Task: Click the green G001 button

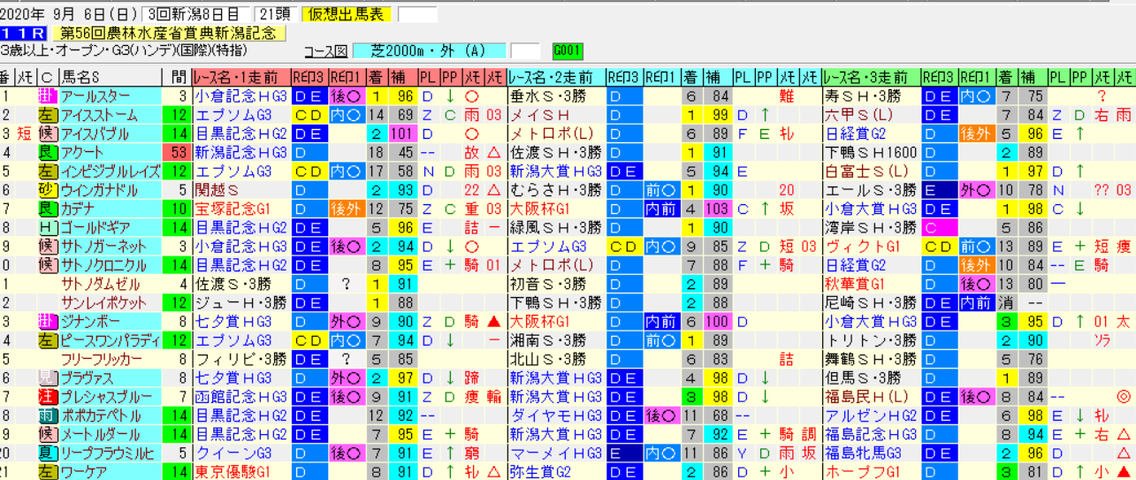Action: pos(567,51)
